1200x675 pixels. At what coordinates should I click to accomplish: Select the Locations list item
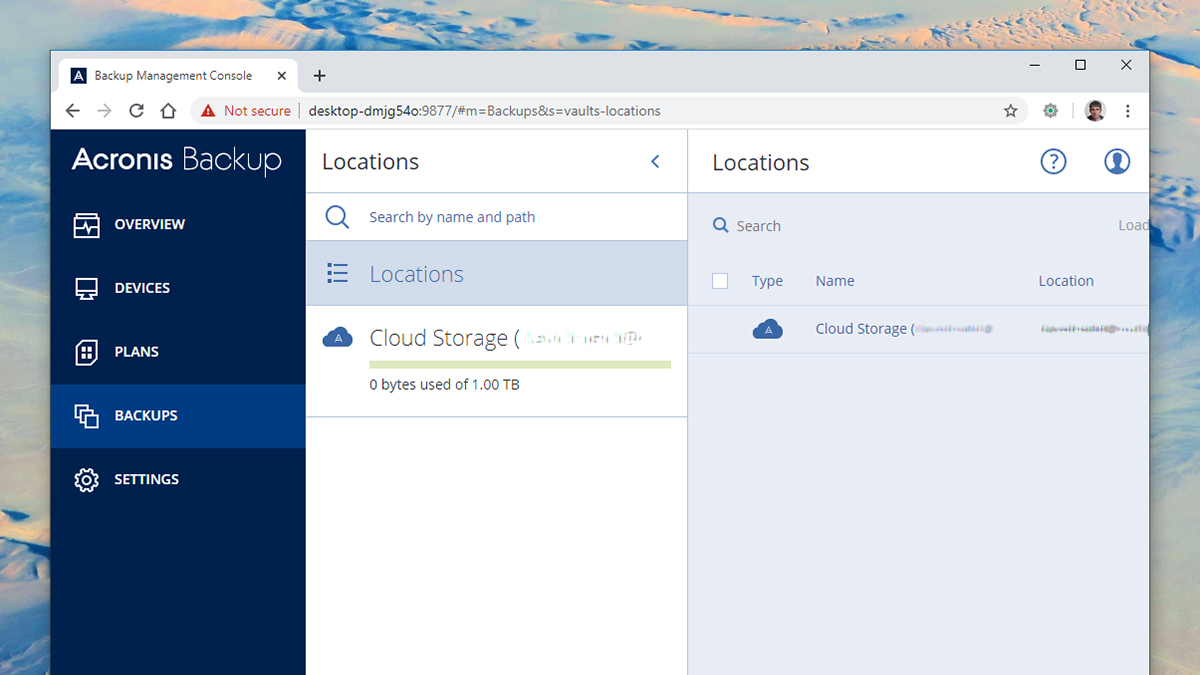[x=497, y=274]
